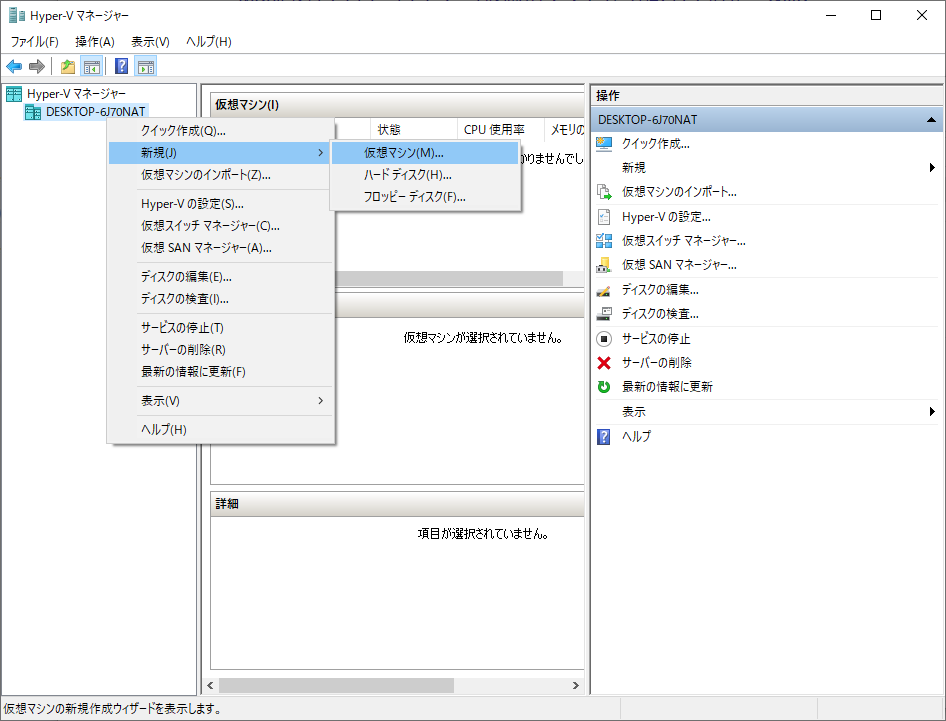Open Help via the blue question toolbar icon

click(x=121, y=66)
